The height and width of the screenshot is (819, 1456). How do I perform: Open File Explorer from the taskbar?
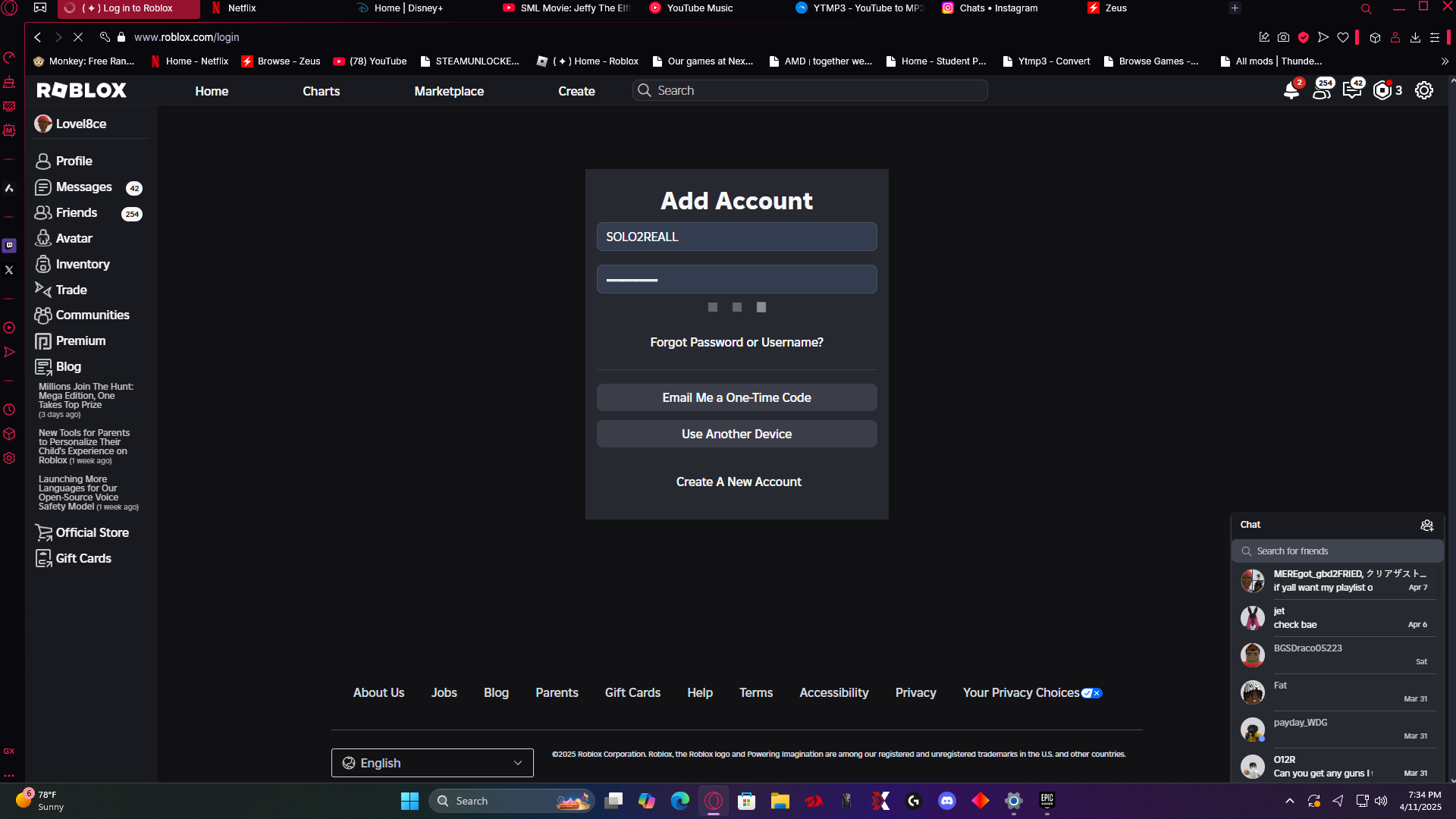780,801
